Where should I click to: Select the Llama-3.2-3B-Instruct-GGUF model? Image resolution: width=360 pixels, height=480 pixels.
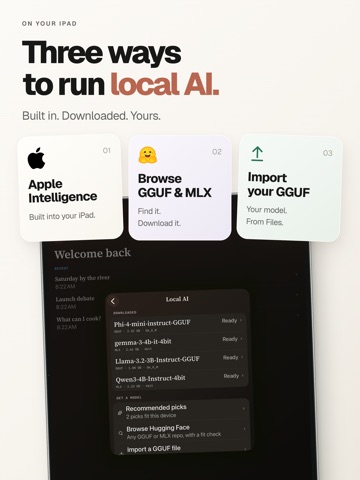tap(180, 363)
